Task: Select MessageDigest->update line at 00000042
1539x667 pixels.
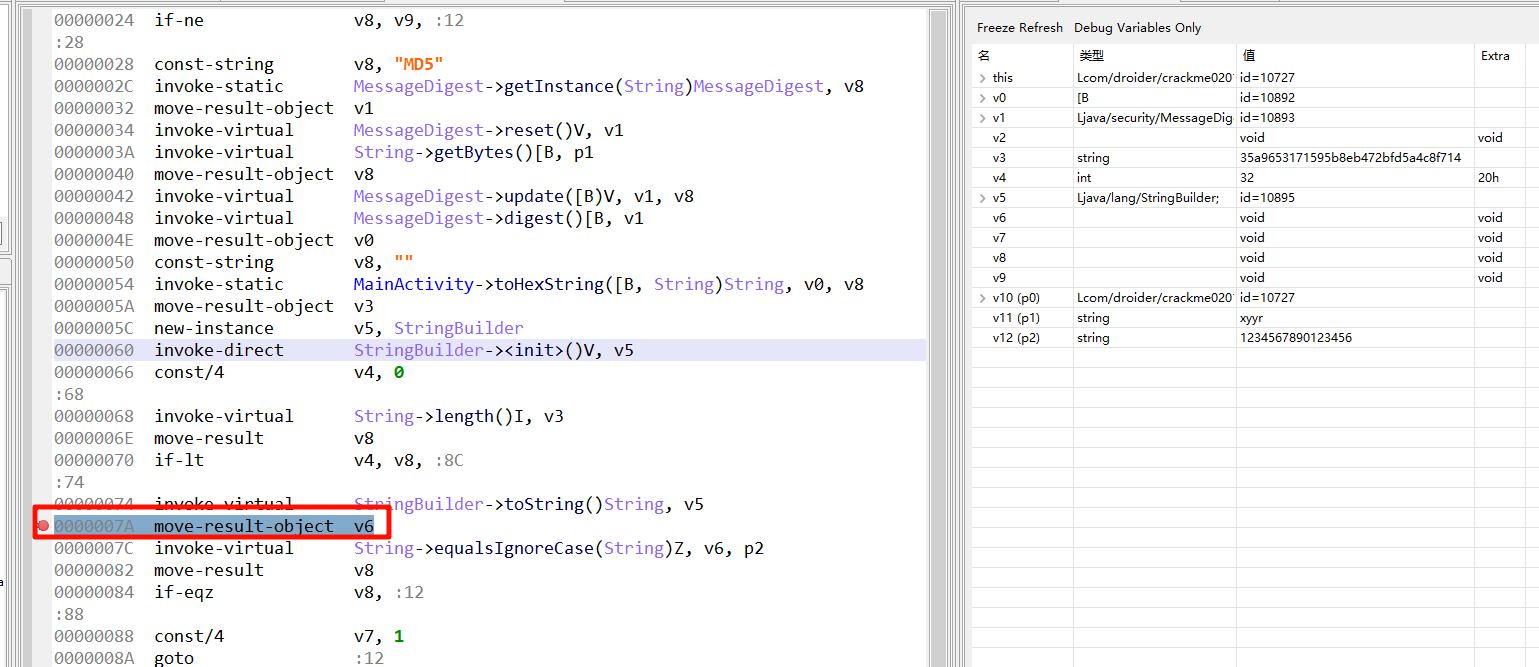Action: (490, 196)
